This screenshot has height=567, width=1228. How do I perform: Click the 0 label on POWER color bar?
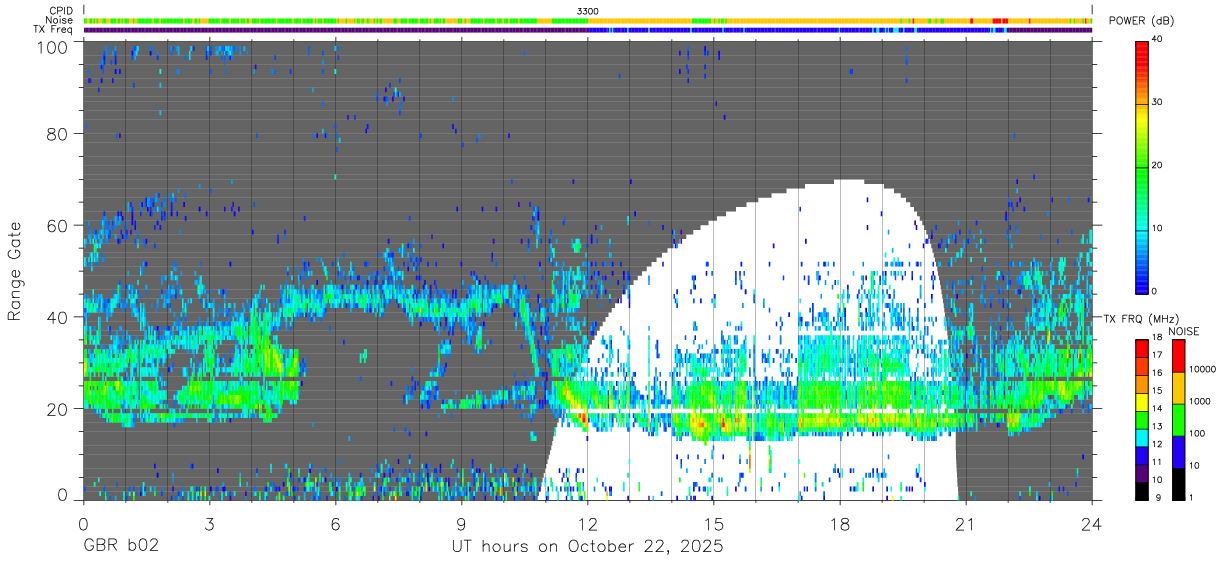pyautogui.click(x=1155, y=291)
